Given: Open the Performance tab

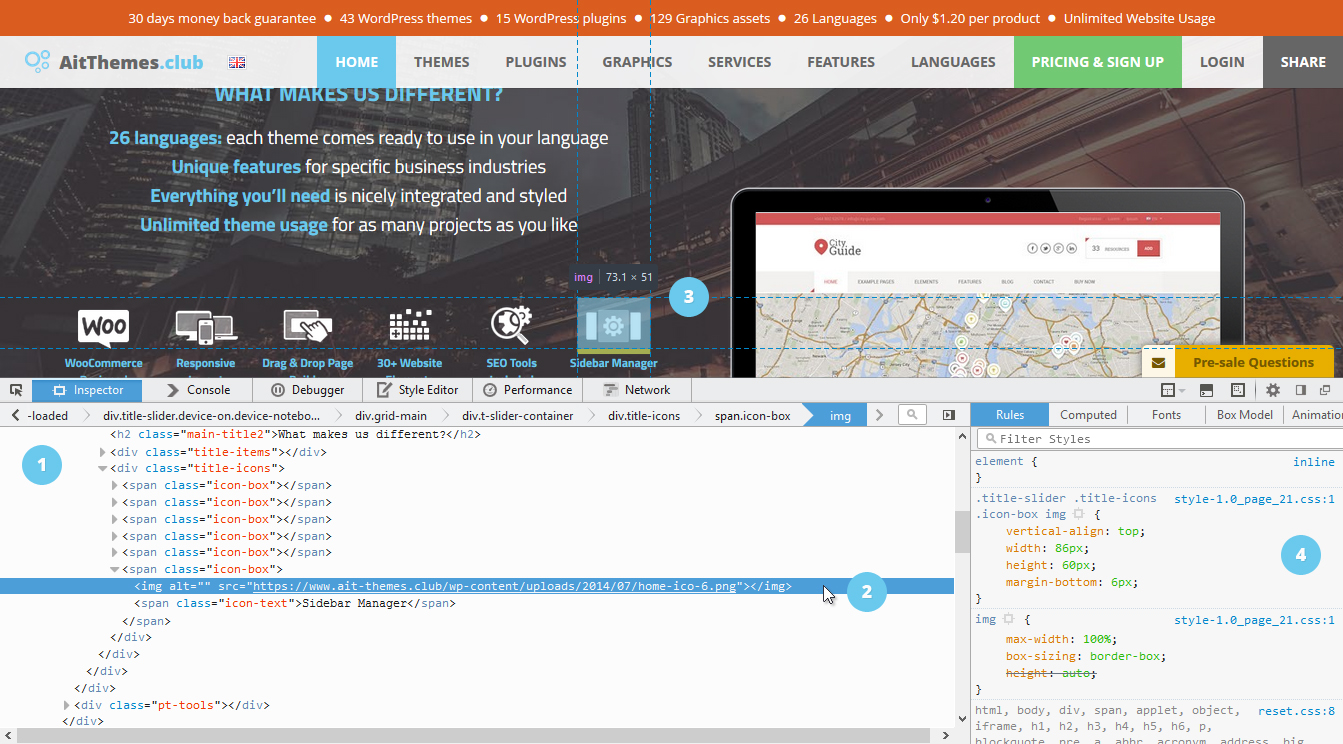Looking at the screenshot, I should tap(527, 390).
